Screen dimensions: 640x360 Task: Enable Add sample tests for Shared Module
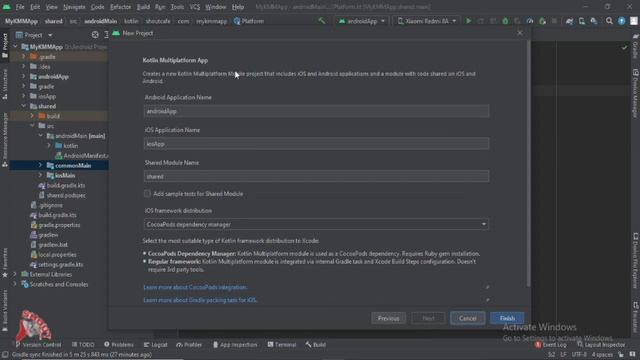coord(147,193)
